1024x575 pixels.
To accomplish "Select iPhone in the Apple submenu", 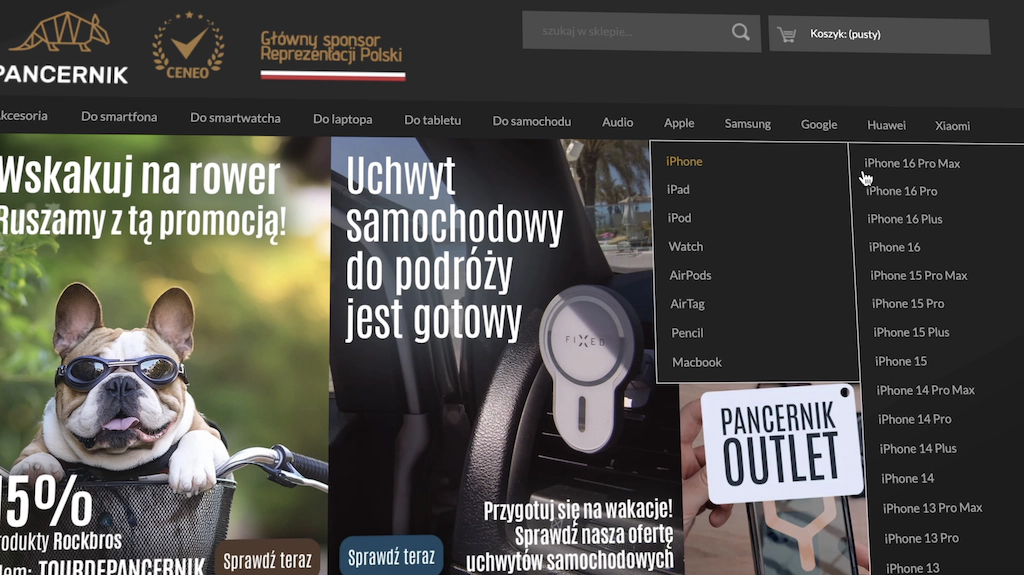I will tap(684, 161).
